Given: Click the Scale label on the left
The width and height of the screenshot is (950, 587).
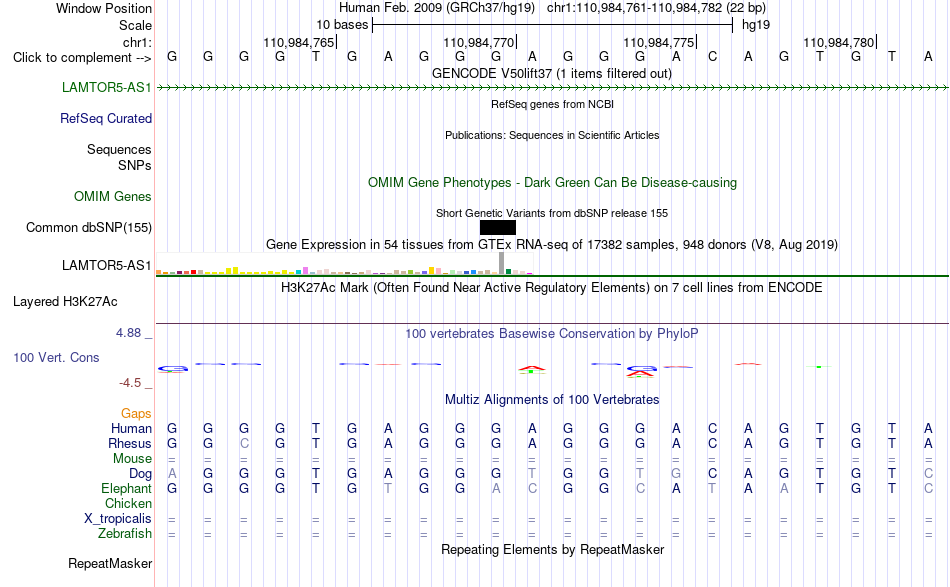Looking at the screenshot, I should click(x=136, y=25).
